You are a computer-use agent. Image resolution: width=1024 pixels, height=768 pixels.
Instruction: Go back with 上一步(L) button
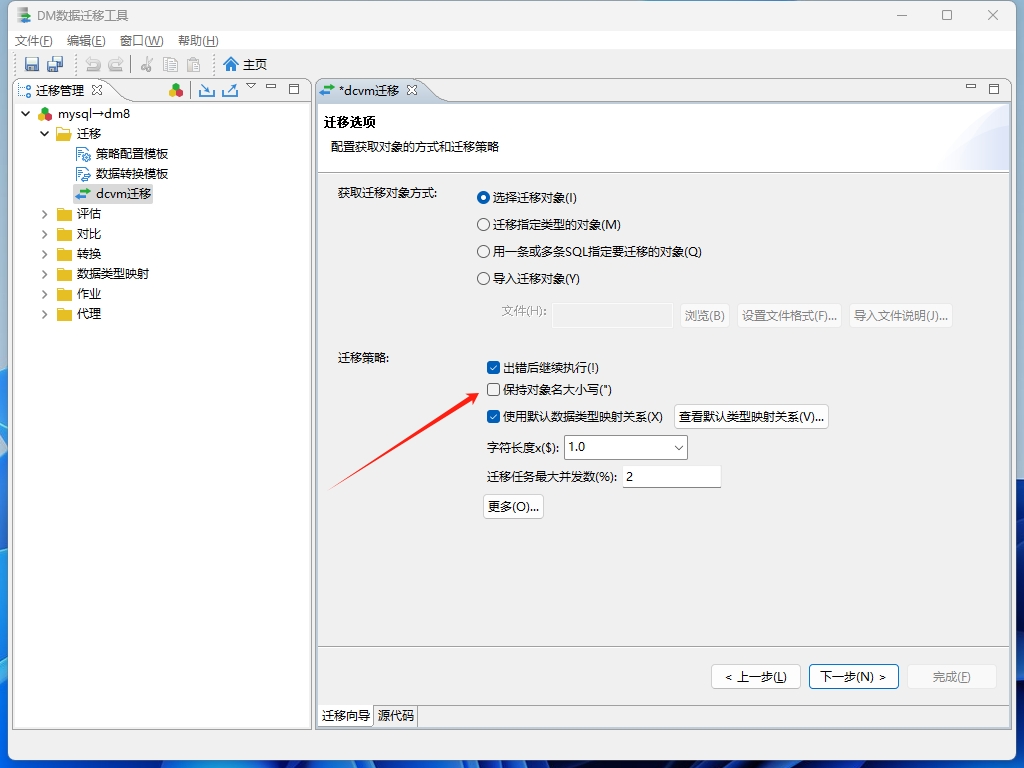(x=756, y=677)
